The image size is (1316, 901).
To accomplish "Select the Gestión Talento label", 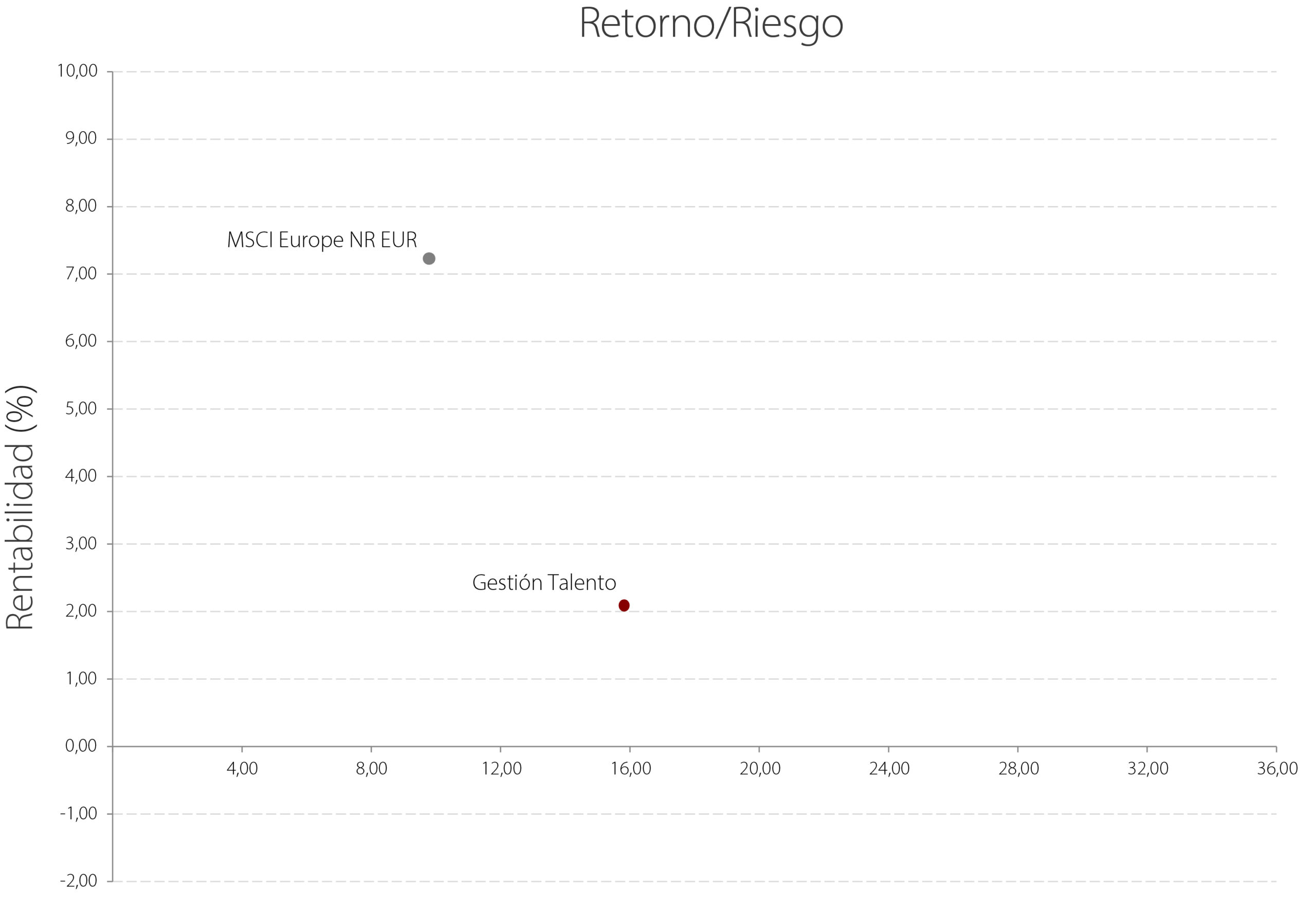I will [x=544, y=583].
